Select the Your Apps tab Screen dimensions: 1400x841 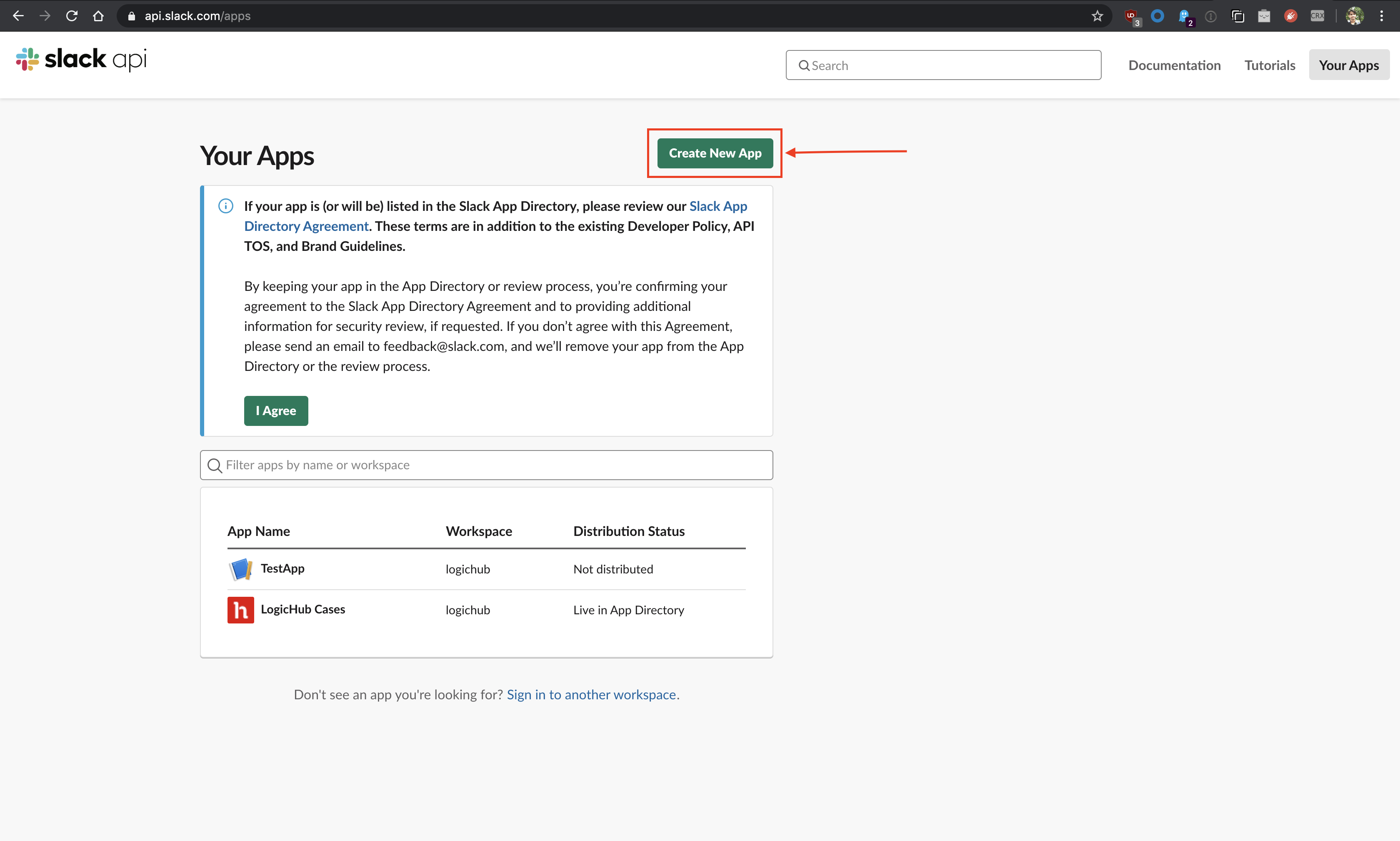coord(1348,65)
